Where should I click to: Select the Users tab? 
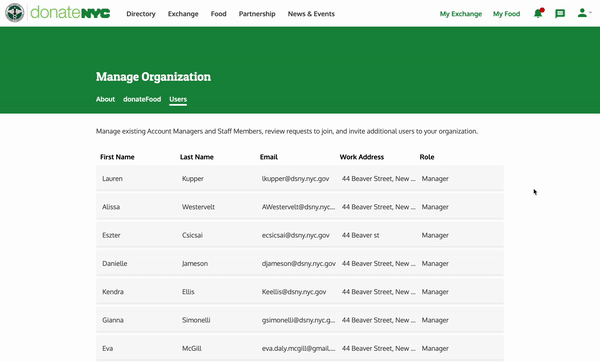pyautogui.click(x=178, y=99)
